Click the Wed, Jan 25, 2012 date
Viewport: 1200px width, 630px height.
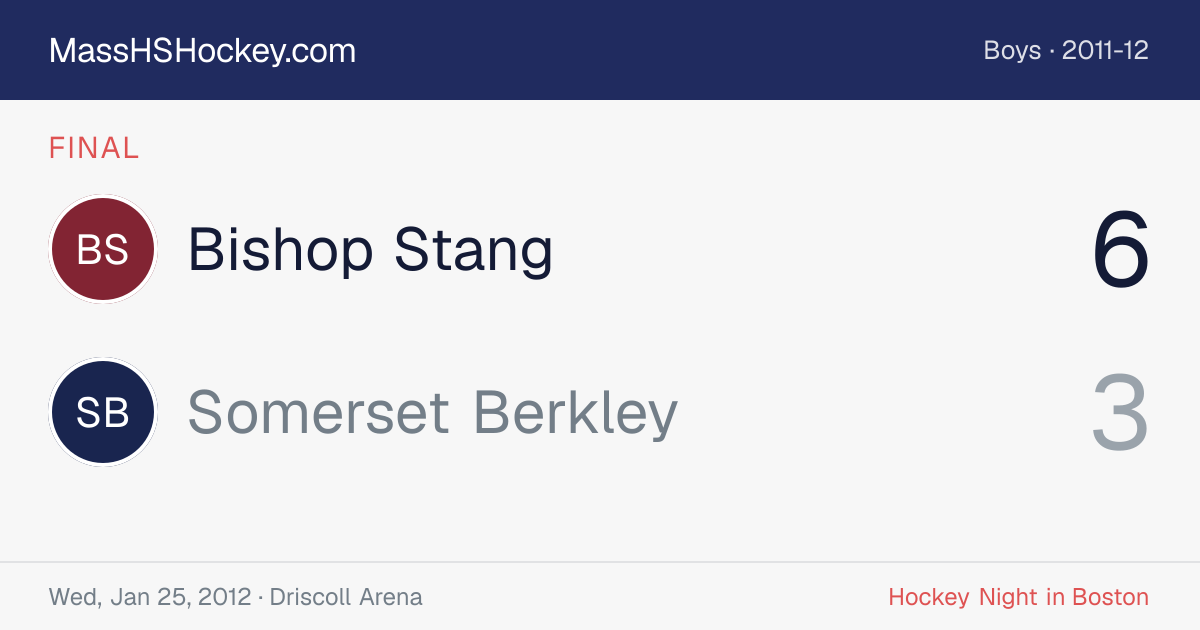pos(150,597)
